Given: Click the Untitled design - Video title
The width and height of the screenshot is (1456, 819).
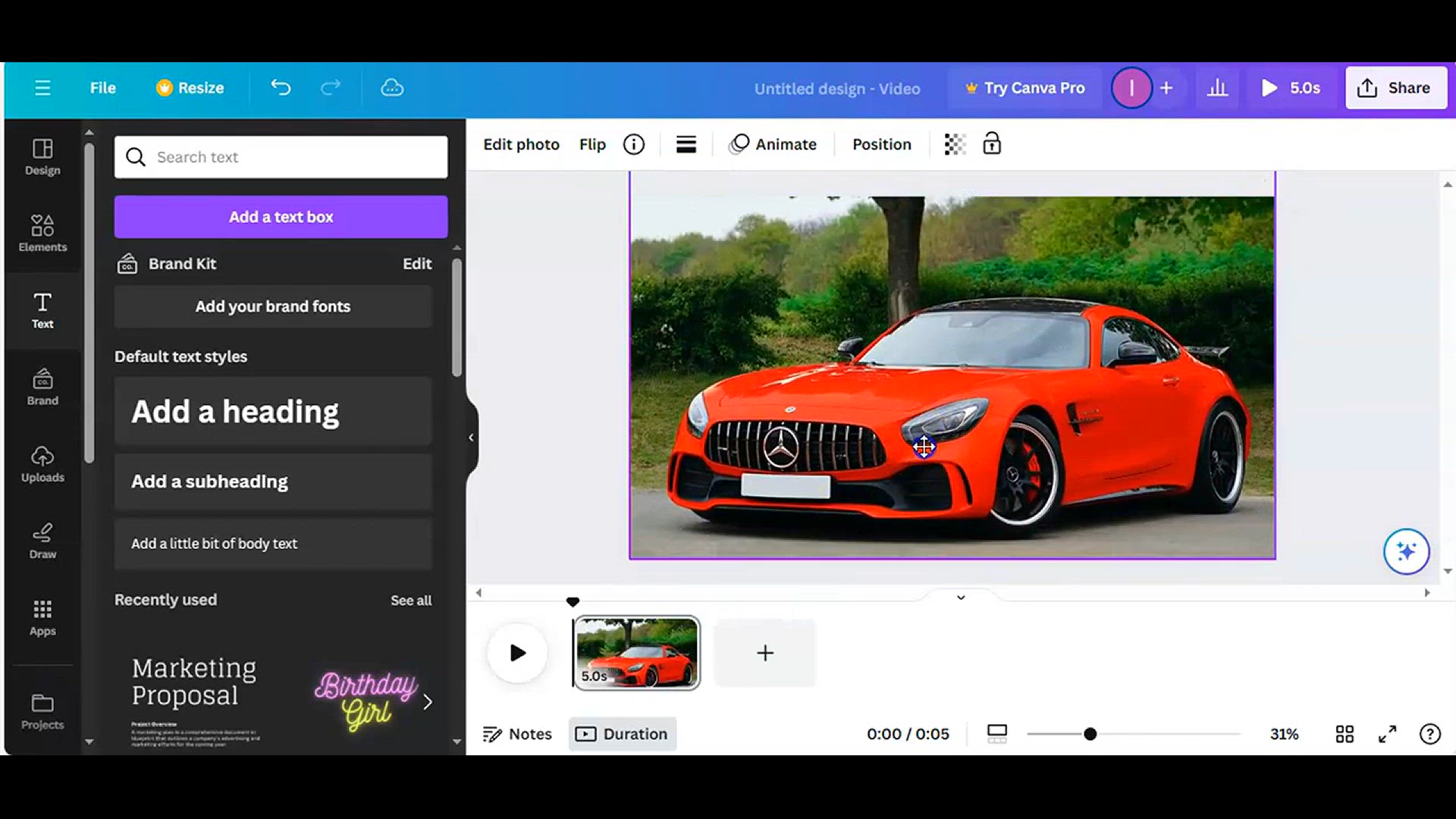Looking at the screenshot, I should (x=837, y=89).
